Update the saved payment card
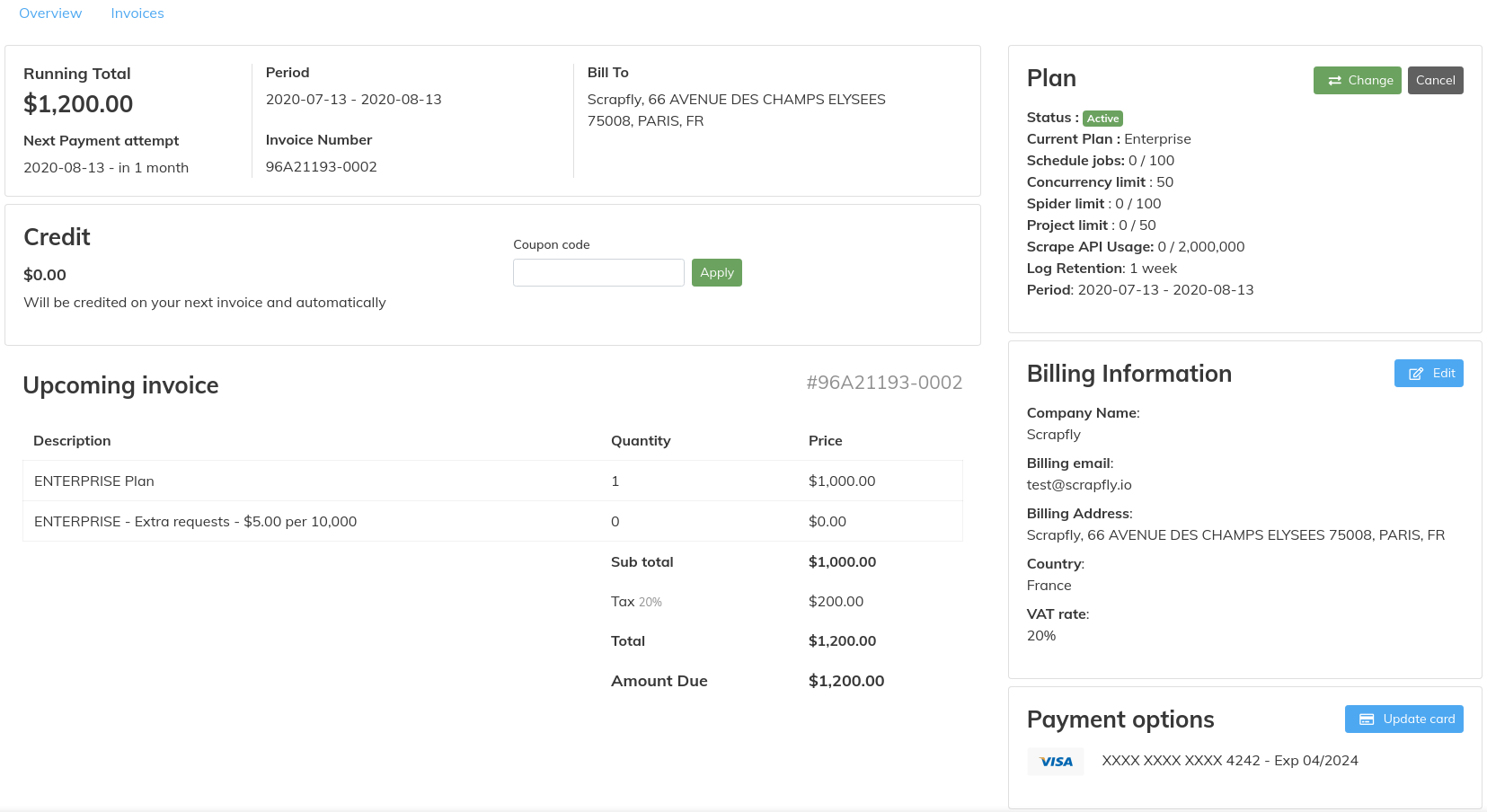Image resolution: width=1487 pixels, height=812 pixels. pos(1403,719)
